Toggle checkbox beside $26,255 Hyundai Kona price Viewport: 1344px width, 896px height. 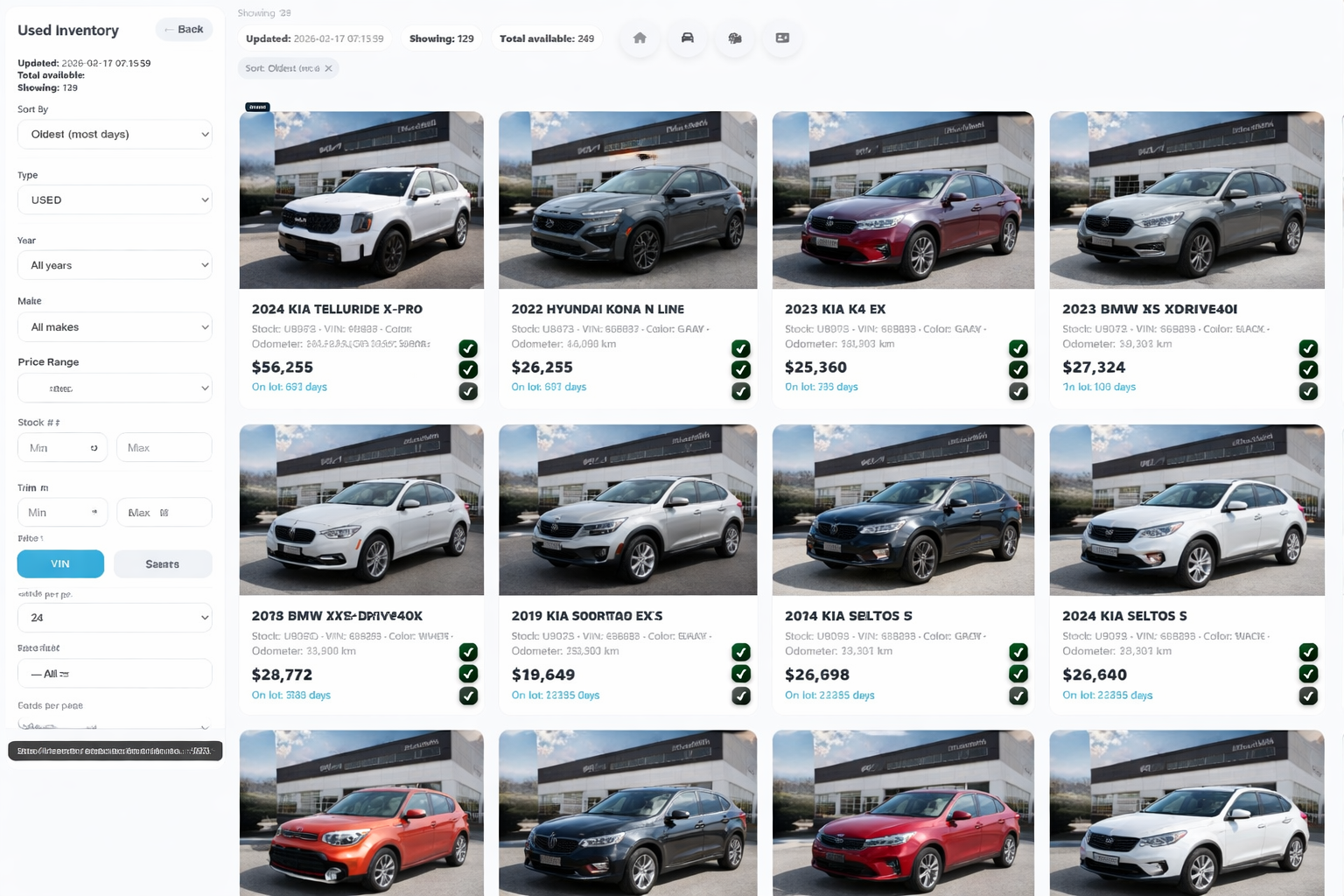pyautogui.click(x=741, y=369)
